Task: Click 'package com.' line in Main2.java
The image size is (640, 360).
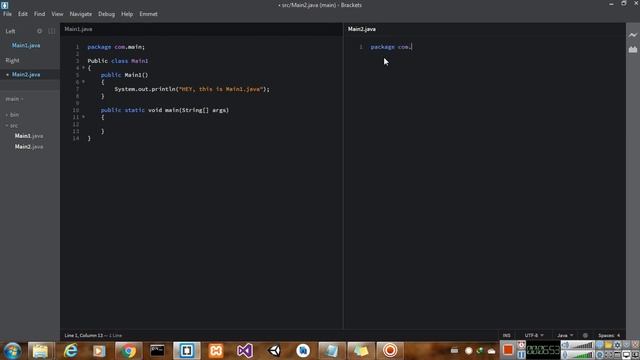Action: coord(391,47)
